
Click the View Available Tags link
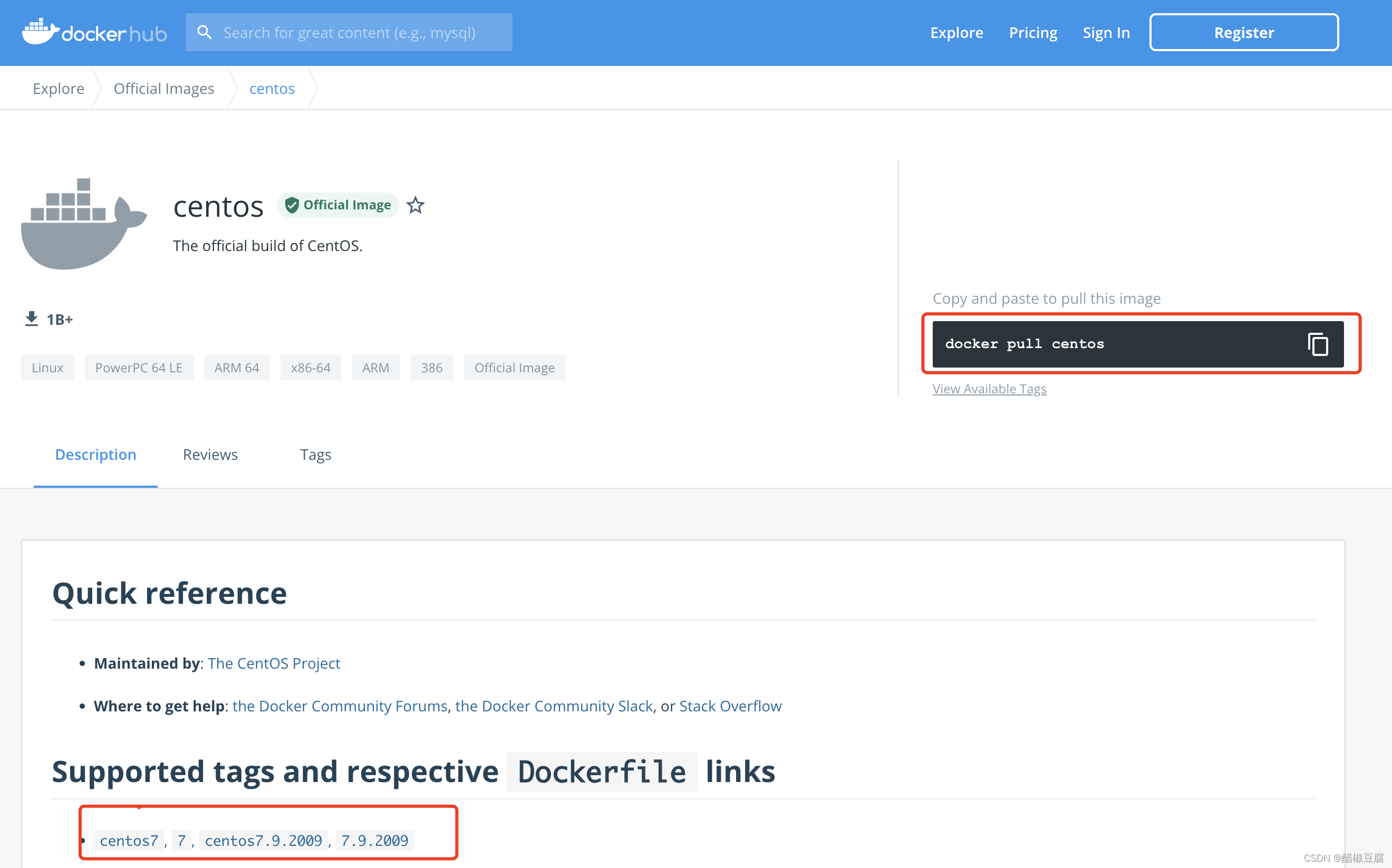click(989, 389)
